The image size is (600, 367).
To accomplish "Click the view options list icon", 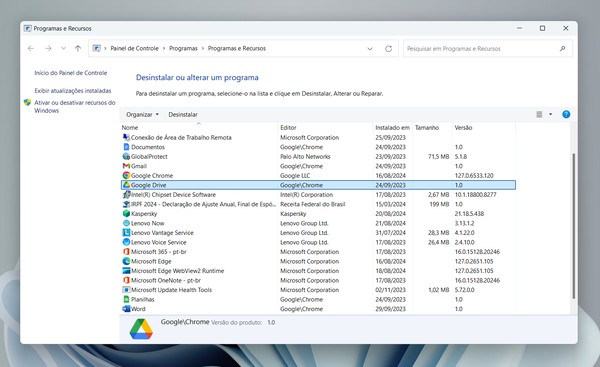I will (539, 114).
